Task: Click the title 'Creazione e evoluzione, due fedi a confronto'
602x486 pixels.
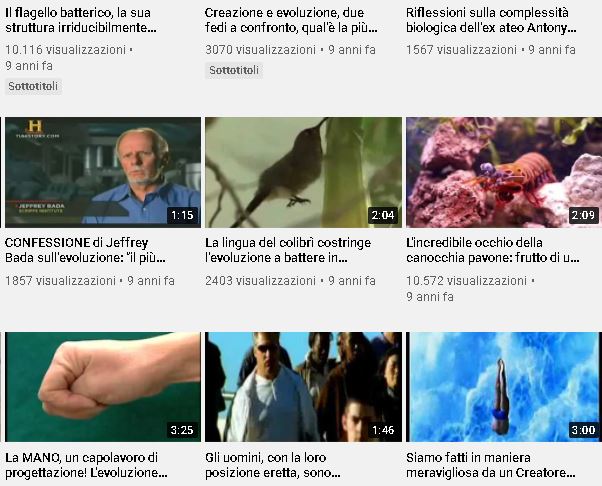Action: tap(291, 20)
